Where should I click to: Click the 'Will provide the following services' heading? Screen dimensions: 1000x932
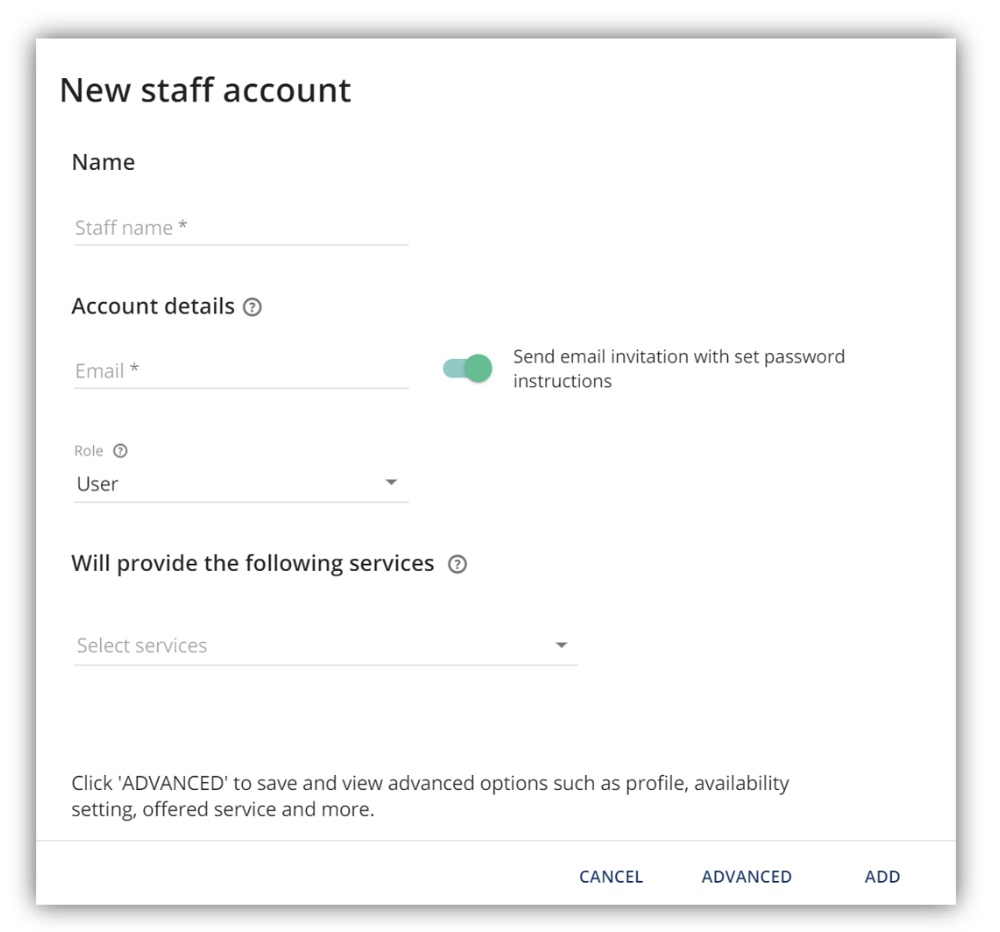coord(253,564)
